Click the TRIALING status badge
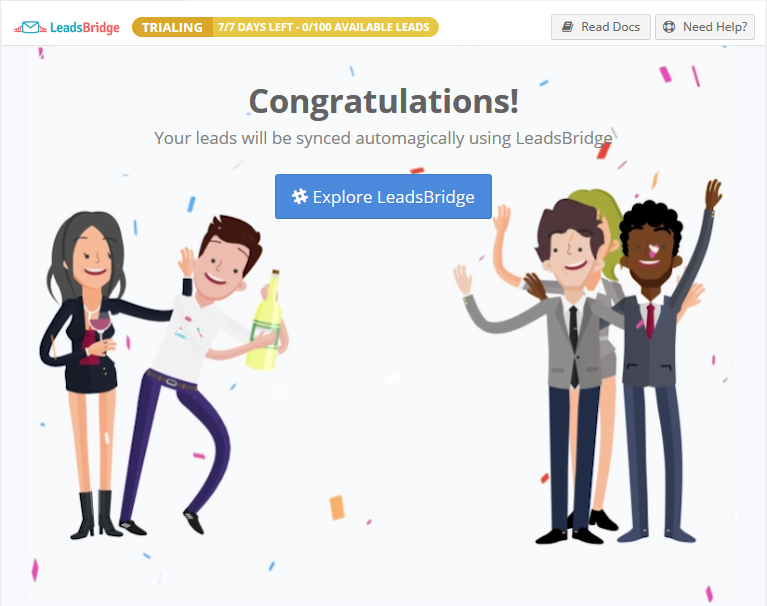 [173, 27]
